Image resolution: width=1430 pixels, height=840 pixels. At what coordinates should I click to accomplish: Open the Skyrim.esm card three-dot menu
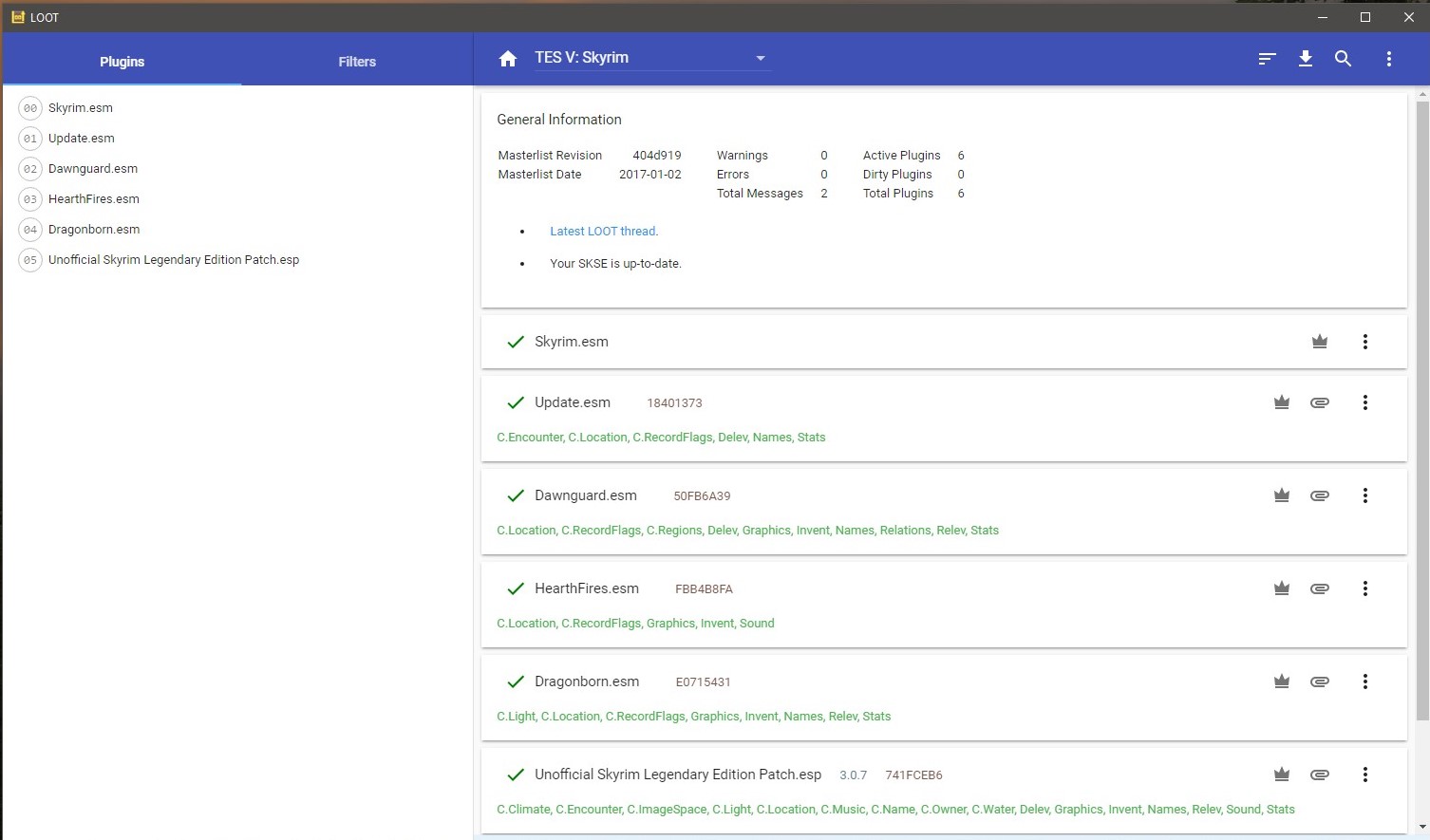point(1365,342)
